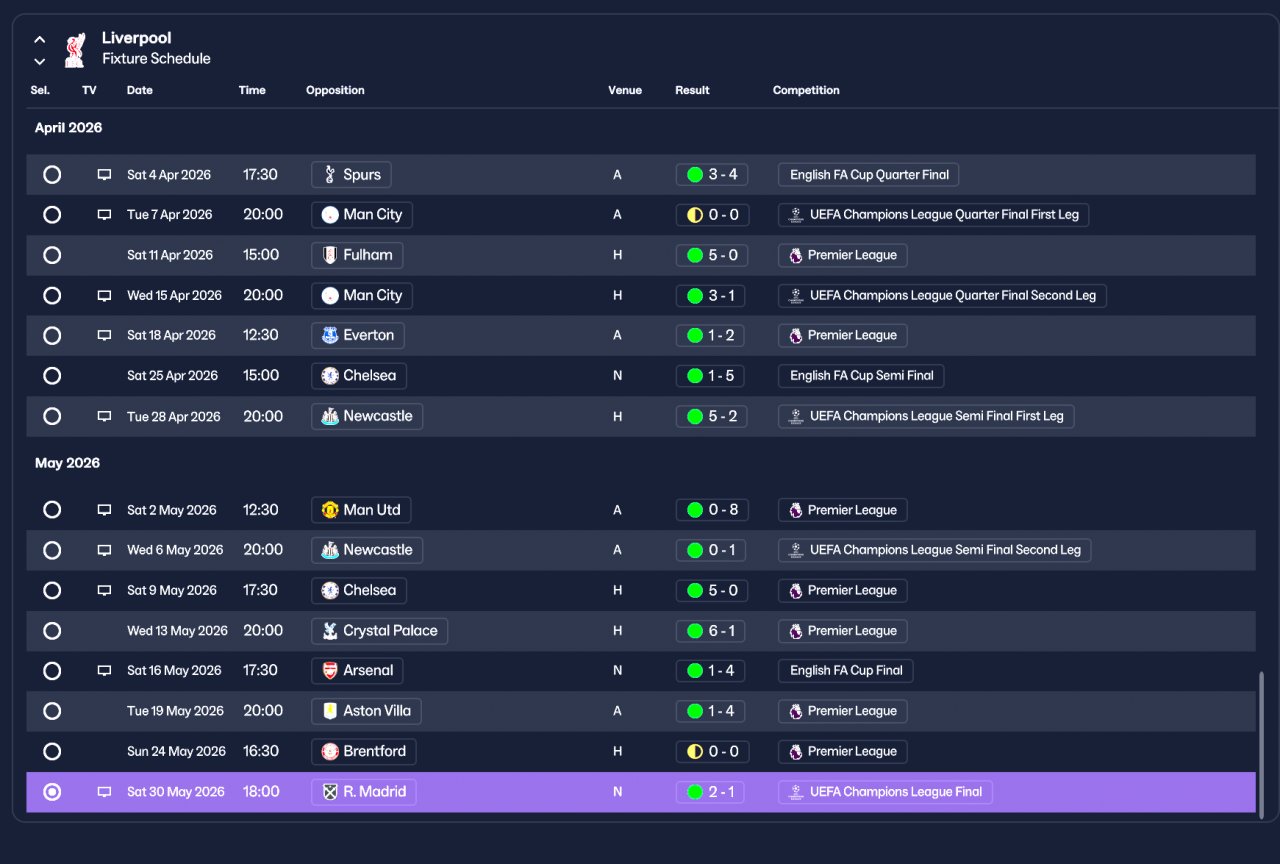Click the April 2026 month heading
The height and width of the screenshot is (864, 1280).
pyautogui.click(x=68, y=128)
